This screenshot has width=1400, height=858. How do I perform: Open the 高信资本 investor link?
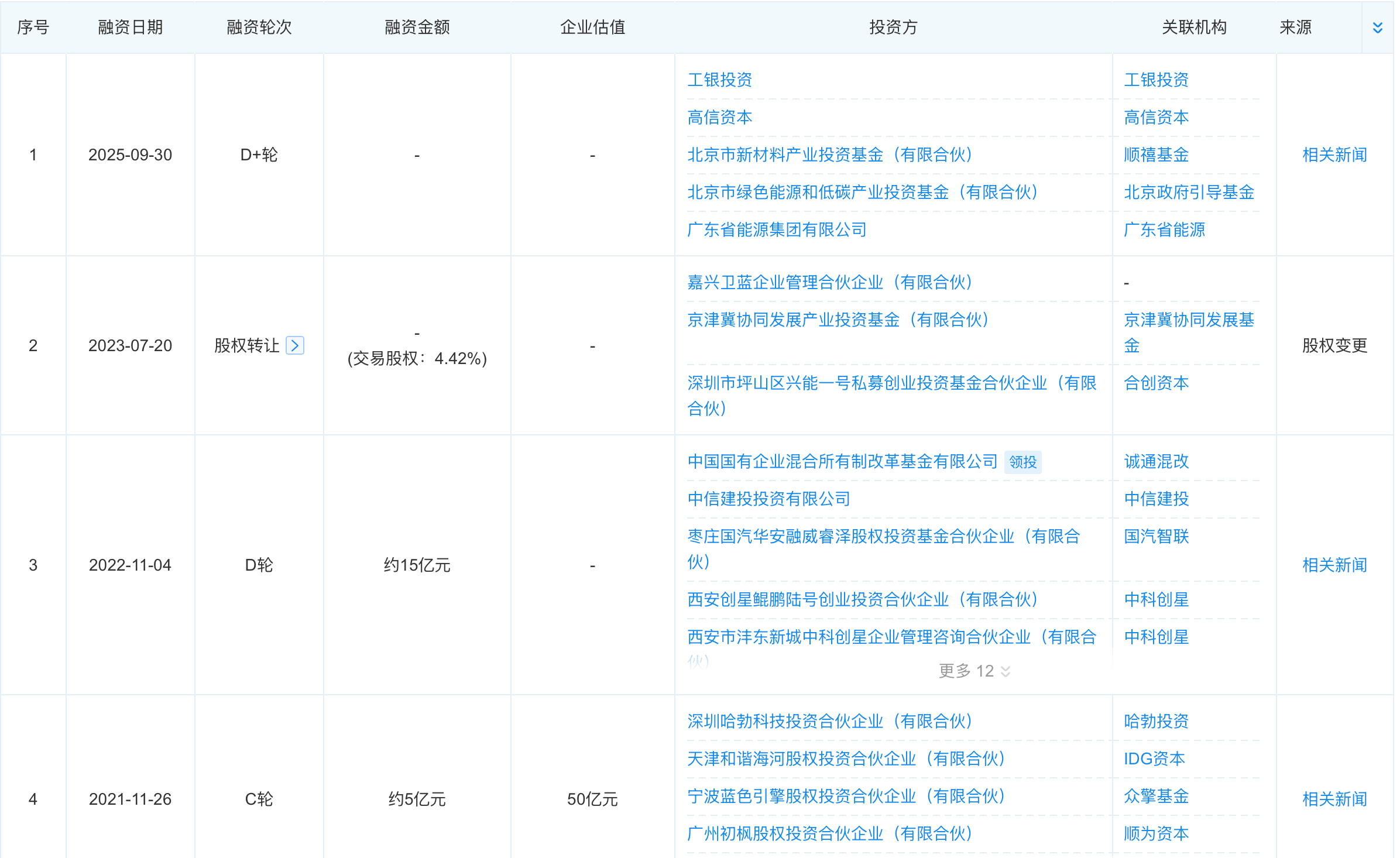[x=719, y=118]
